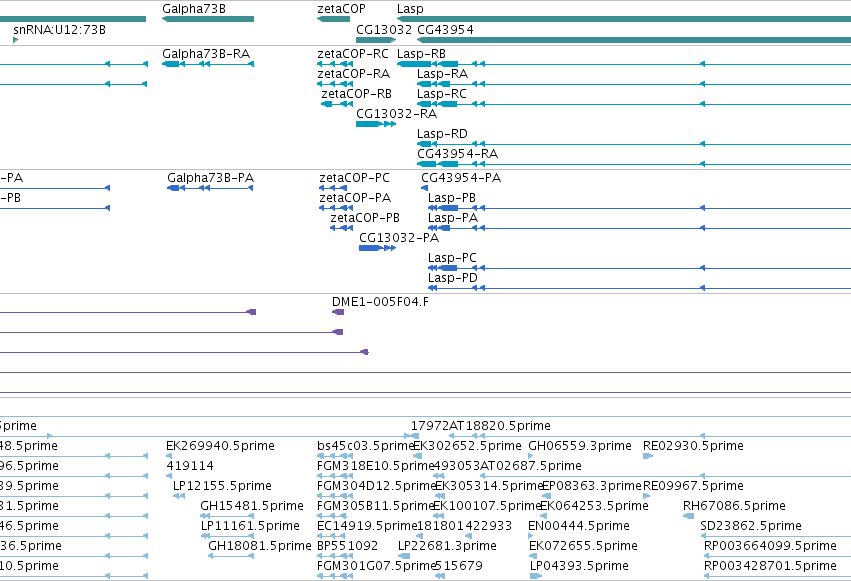This screenshot has height=581, width=851.
Task: Click the EK302652.5prime EST label
Action: [467, 446]
